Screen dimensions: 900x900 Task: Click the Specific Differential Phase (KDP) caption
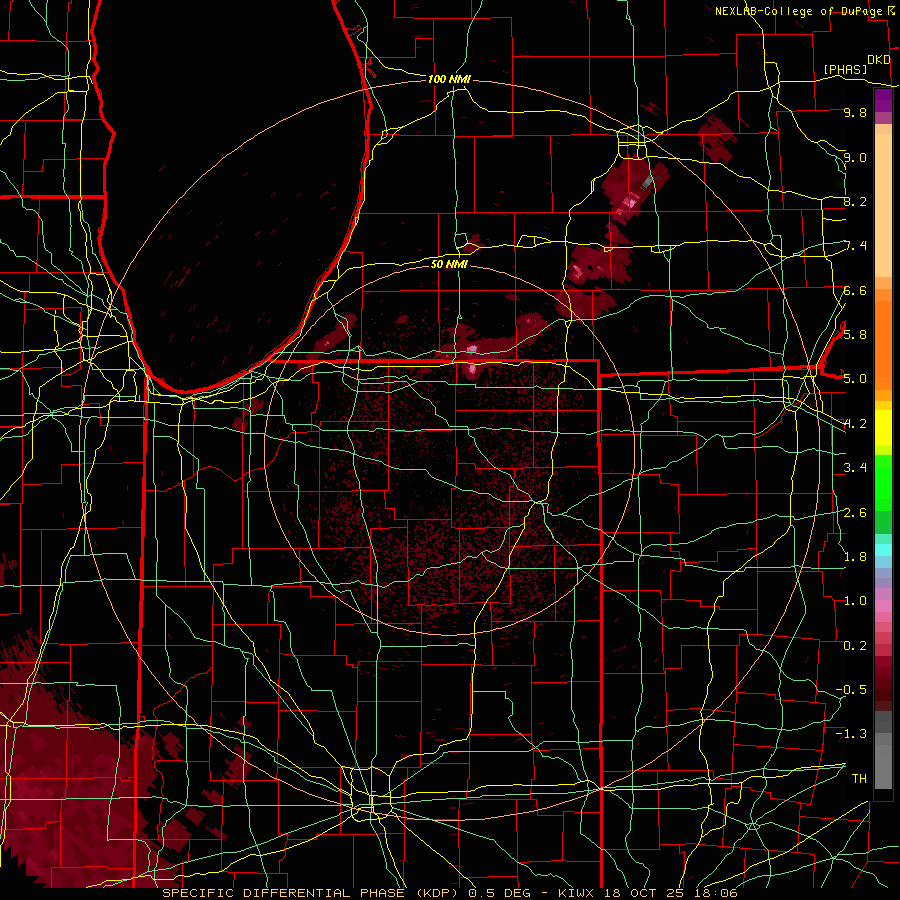449,893
